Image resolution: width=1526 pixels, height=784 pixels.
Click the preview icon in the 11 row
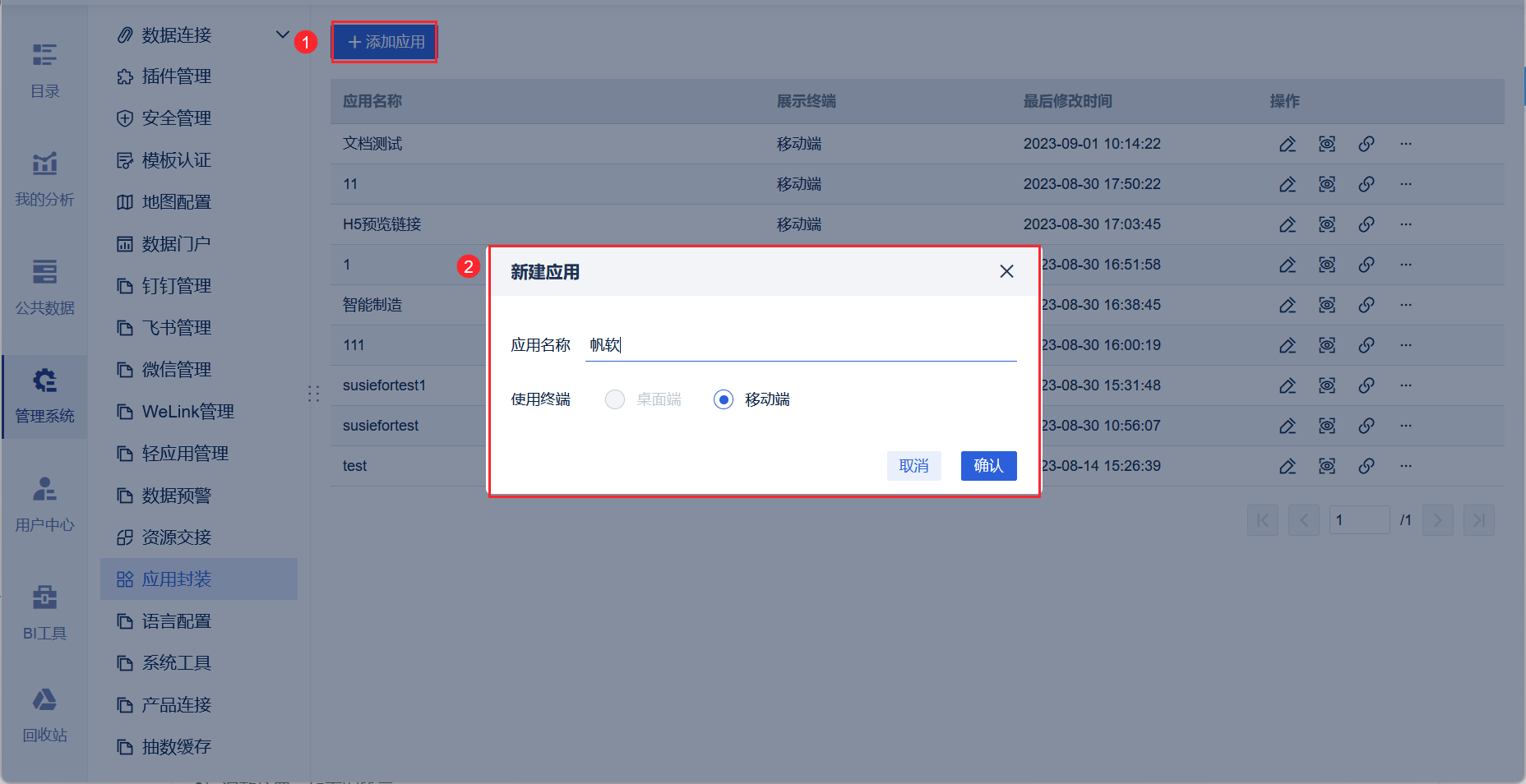1327,184
